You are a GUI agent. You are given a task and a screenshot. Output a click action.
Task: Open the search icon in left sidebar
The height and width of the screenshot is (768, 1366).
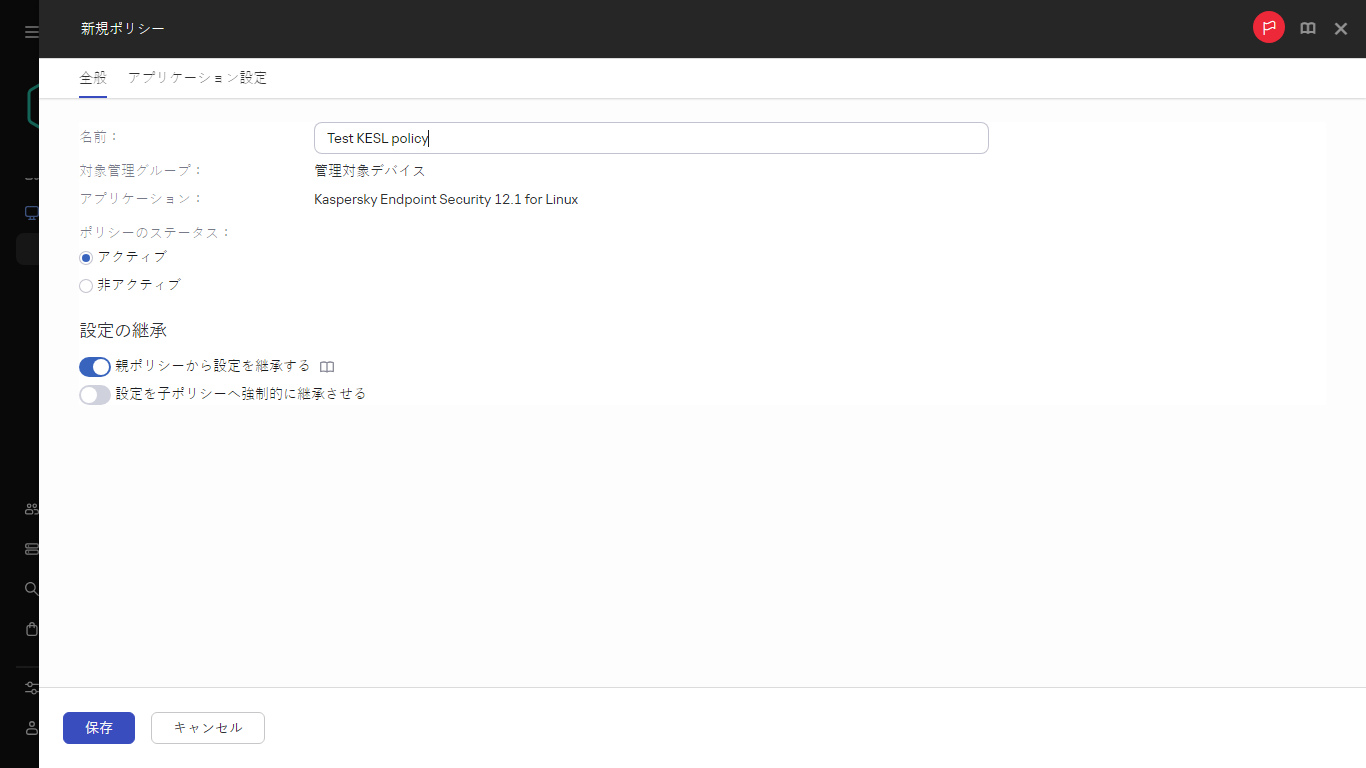[x=32, y=589]
